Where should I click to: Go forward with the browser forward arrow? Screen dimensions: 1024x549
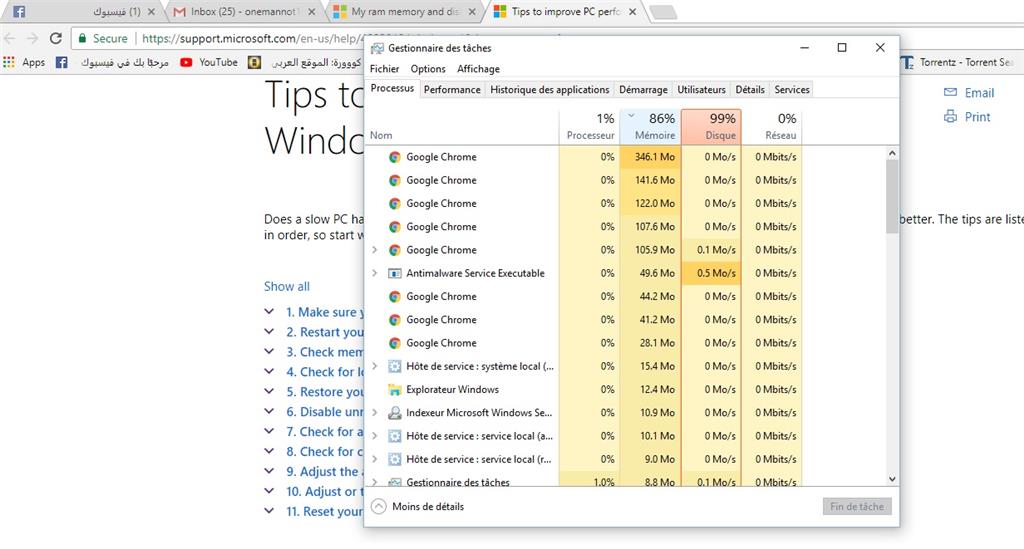click(32, 39)
